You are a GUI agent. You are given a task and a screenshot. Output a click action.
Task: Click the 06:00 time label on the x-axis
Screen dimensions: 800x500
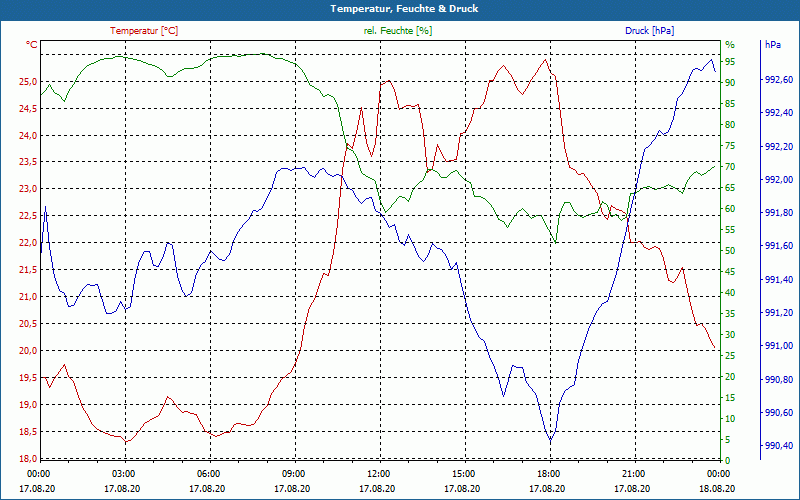(208, 474)
